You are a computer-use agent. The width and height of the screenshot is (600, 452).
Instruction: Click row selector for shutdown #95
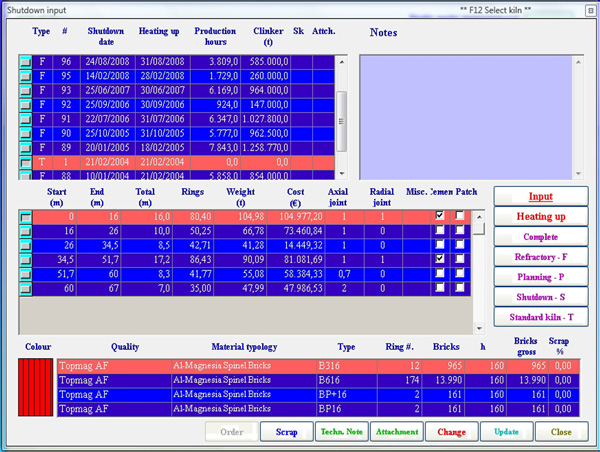pos(26,76)
